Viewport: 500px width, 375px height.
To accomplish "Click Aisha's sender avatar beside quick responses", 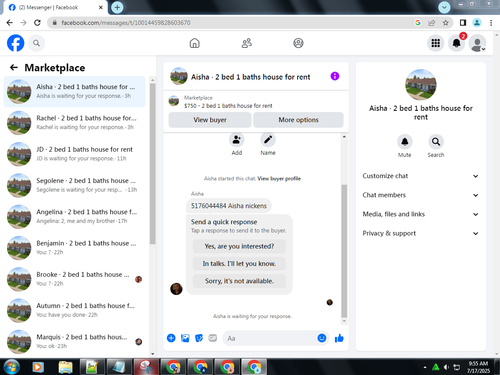I will click(x=176, y=289).
